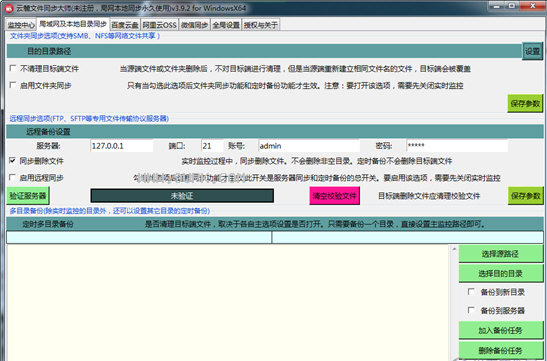This screenshot has width=547, height=361.
Task: Select the 局域网及本地目录同步 tab
Action: coord(73,24)
